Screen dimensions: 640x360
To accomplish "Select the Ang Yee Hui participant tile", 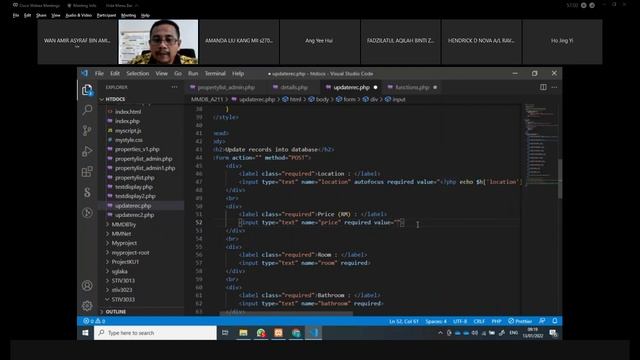I will click(x=319, y=42).
